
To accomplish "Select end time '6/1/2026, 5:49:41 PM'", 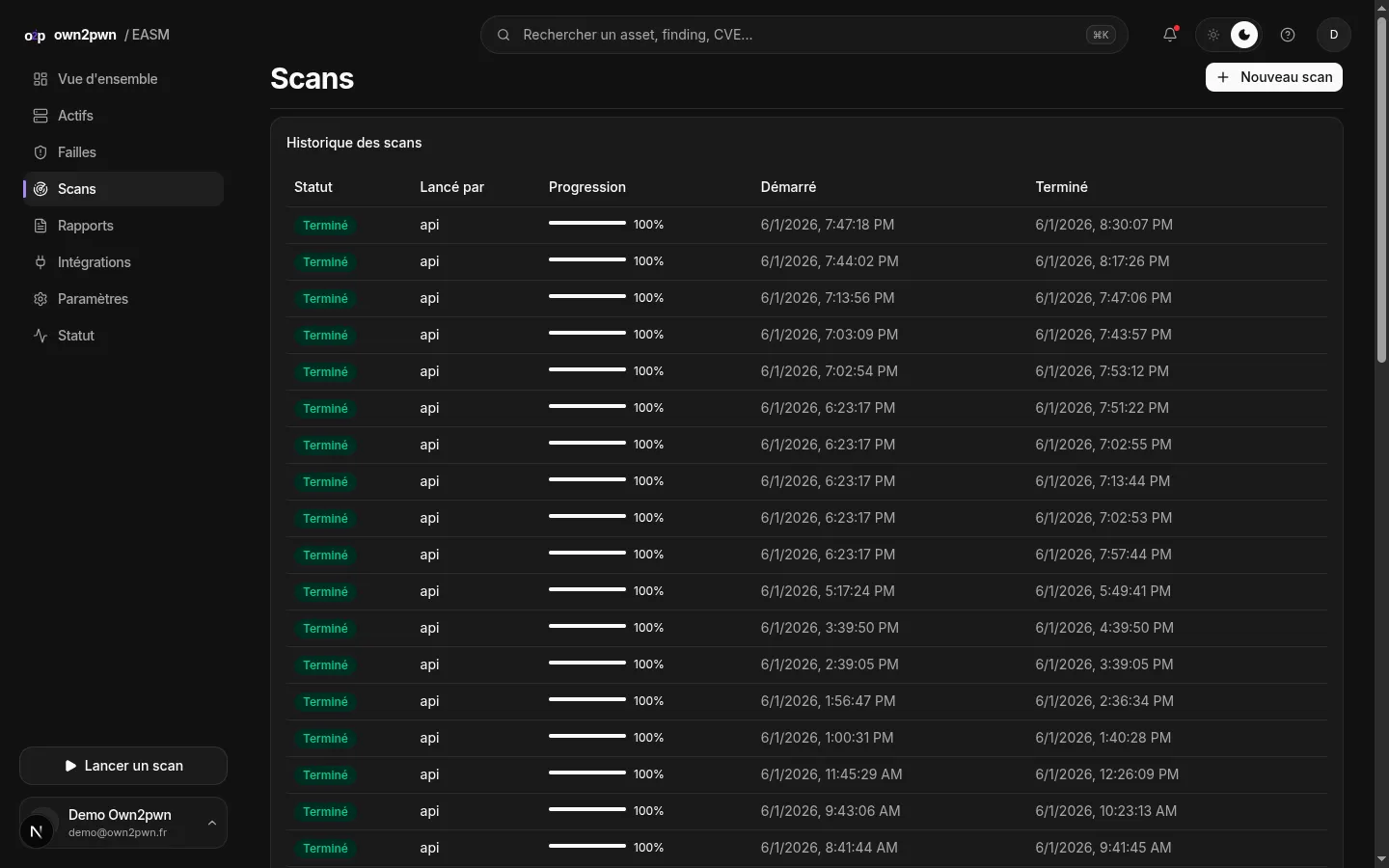I will [x=1103, y=591].
